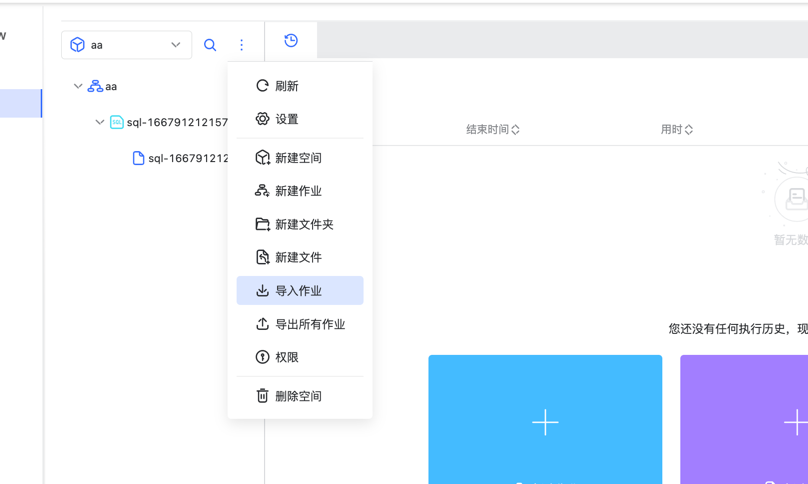808x484 pixels.
Task: Sort by 结束时间 column
Action: click(x=493, y=129)
